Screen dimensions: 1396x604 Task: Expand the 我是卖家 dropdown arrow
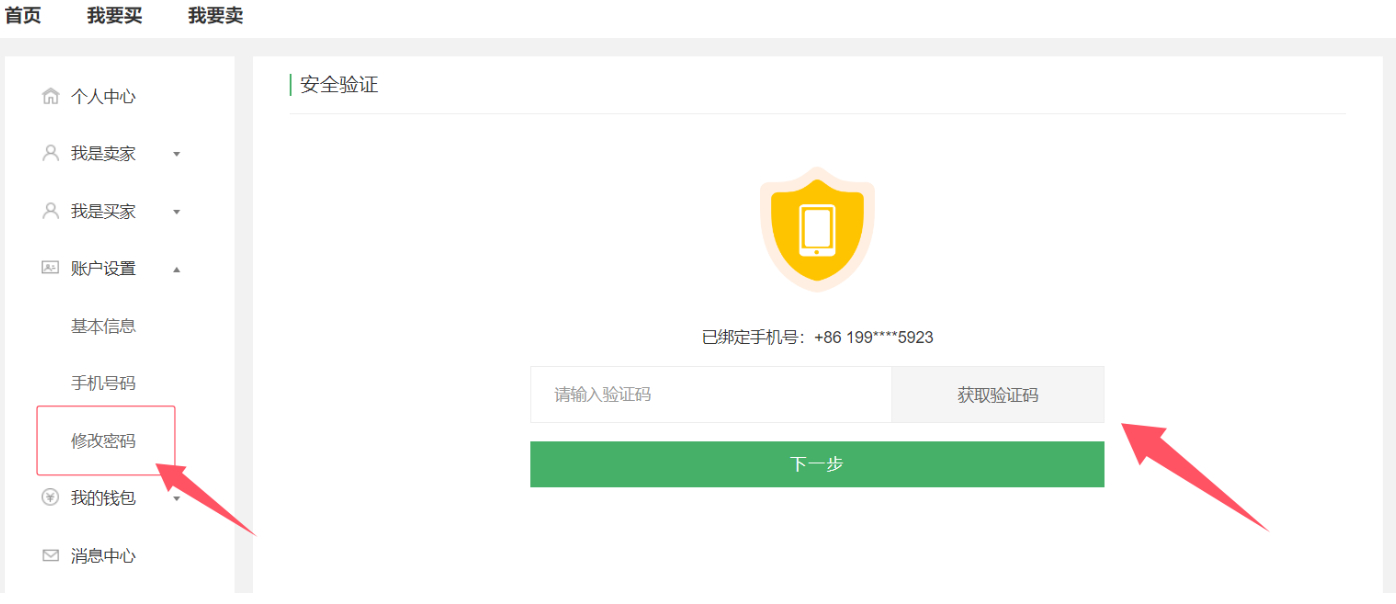[177, 155]
